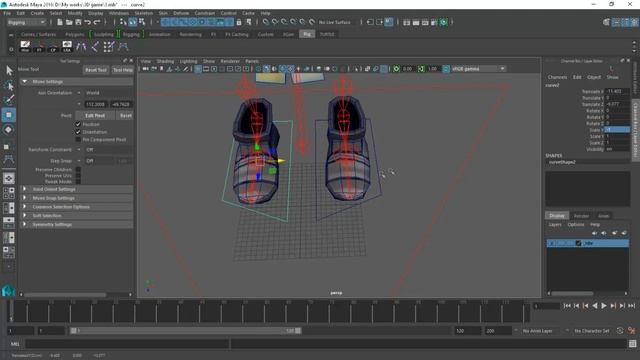640x360 pixels.
Task: Open the Rigging menu set dropdown
Action: point(26,22)
